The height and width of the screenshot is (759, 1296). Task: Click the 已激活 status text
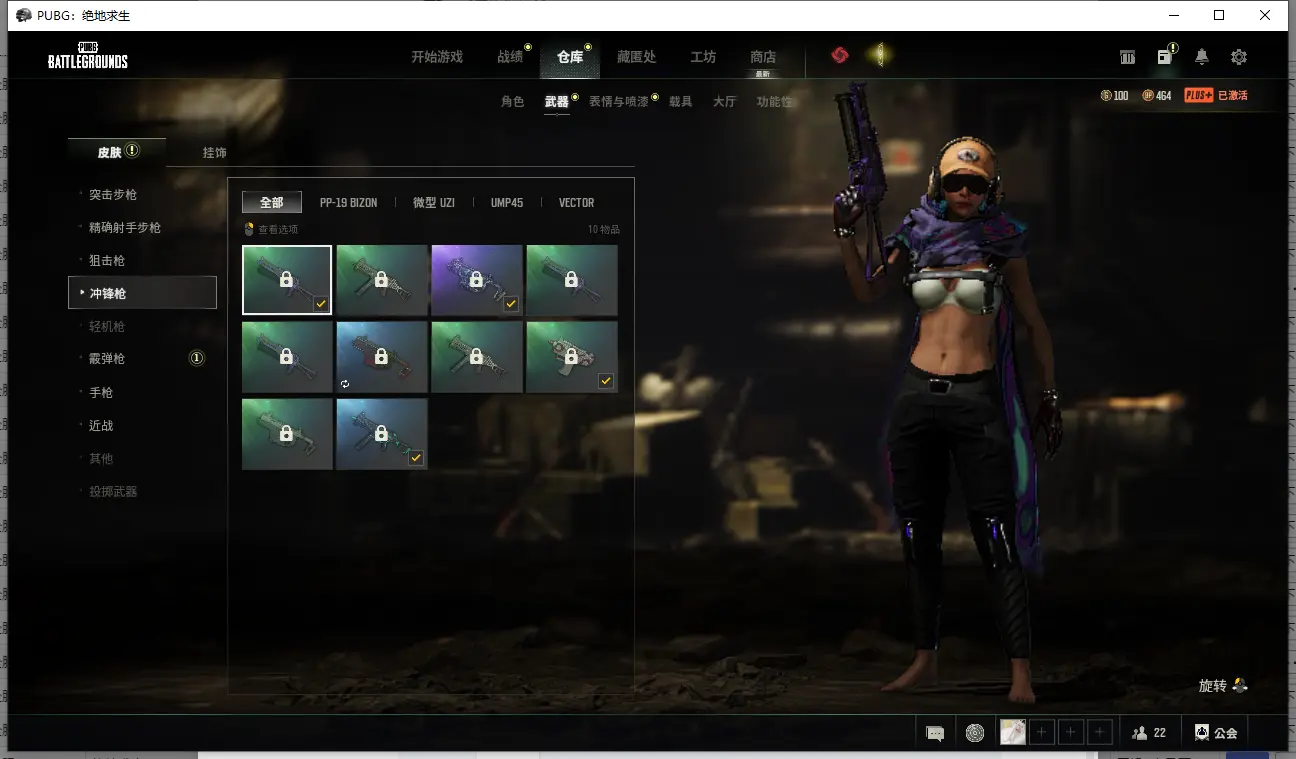pyautogui.click(x=1233, y=96)
